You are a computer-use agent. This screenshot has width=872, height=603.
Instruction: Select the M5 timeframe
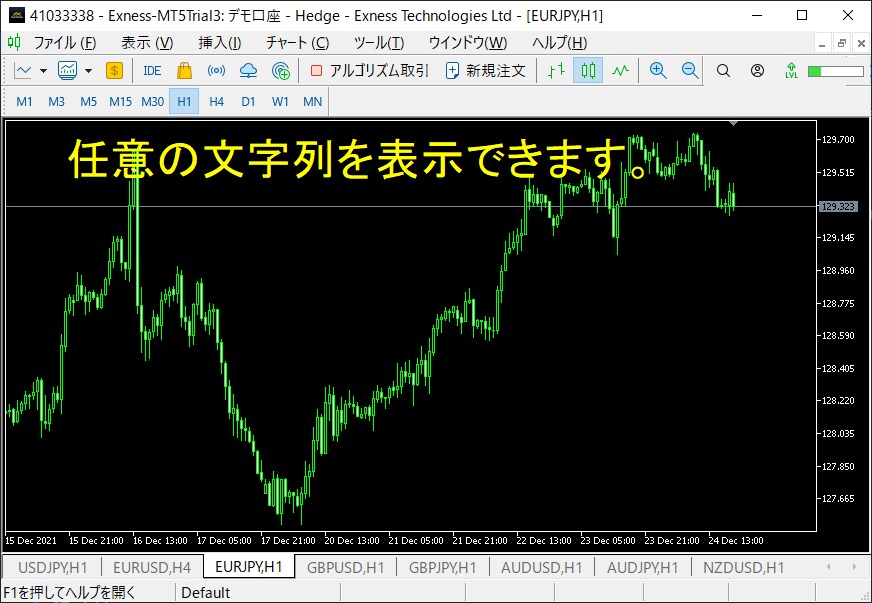[88, 102]
